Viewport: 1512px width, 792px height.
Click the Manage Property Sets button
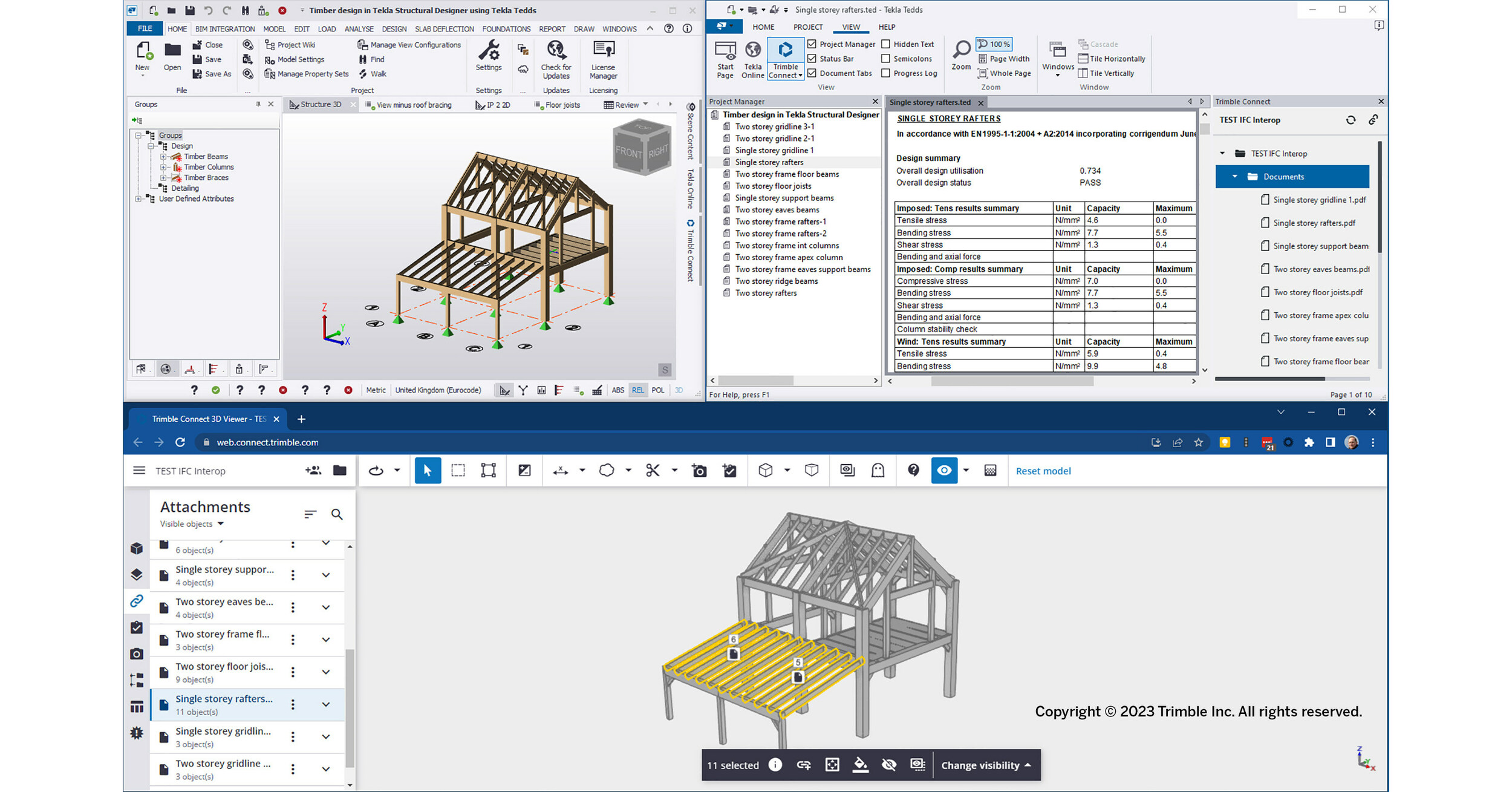tap(307, 74)
